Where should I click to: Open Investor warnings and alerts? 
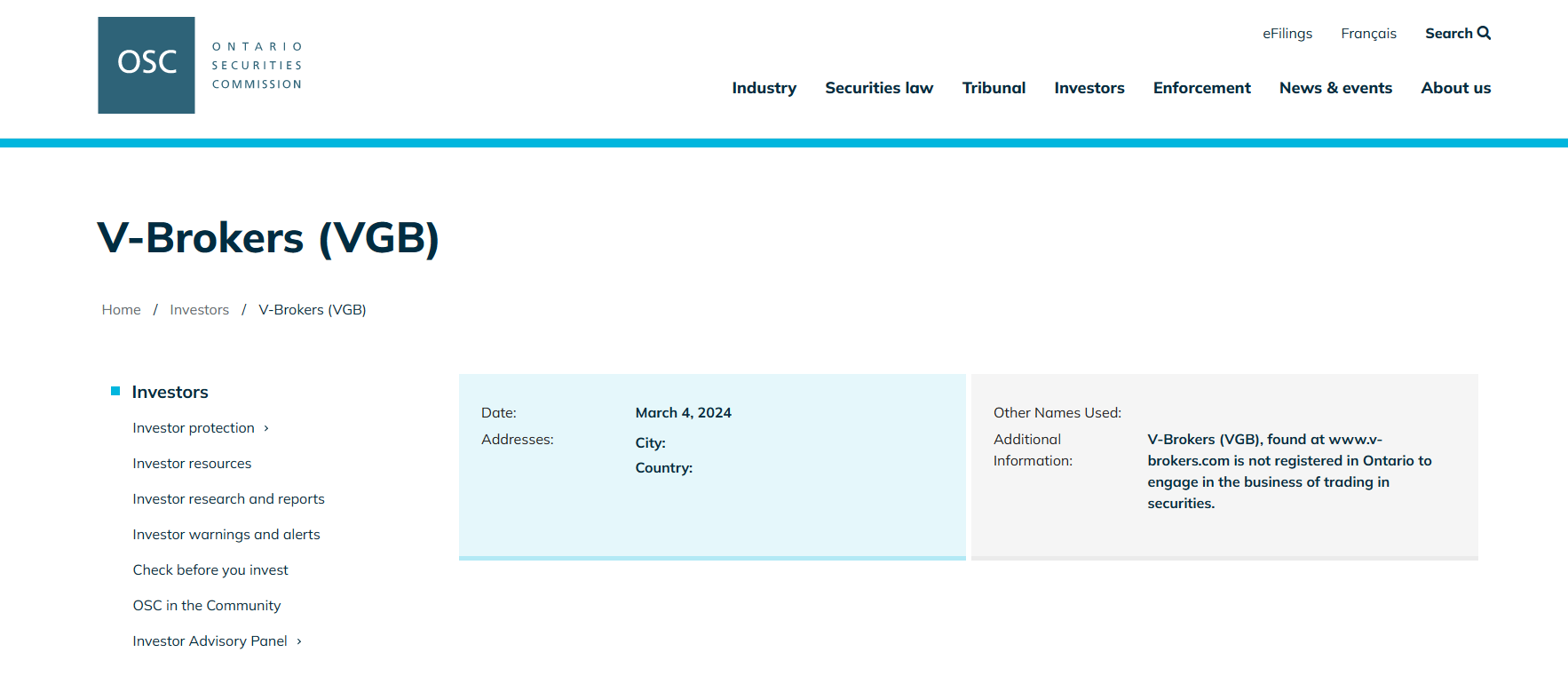coord(226,535)
